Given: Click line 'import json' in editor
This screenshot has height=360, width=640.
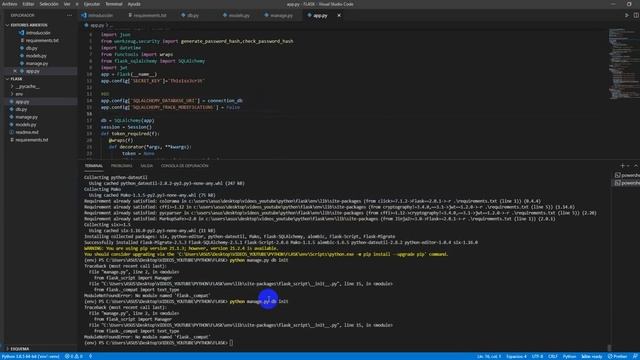Looking at the screenshot, I should (116, 35).
